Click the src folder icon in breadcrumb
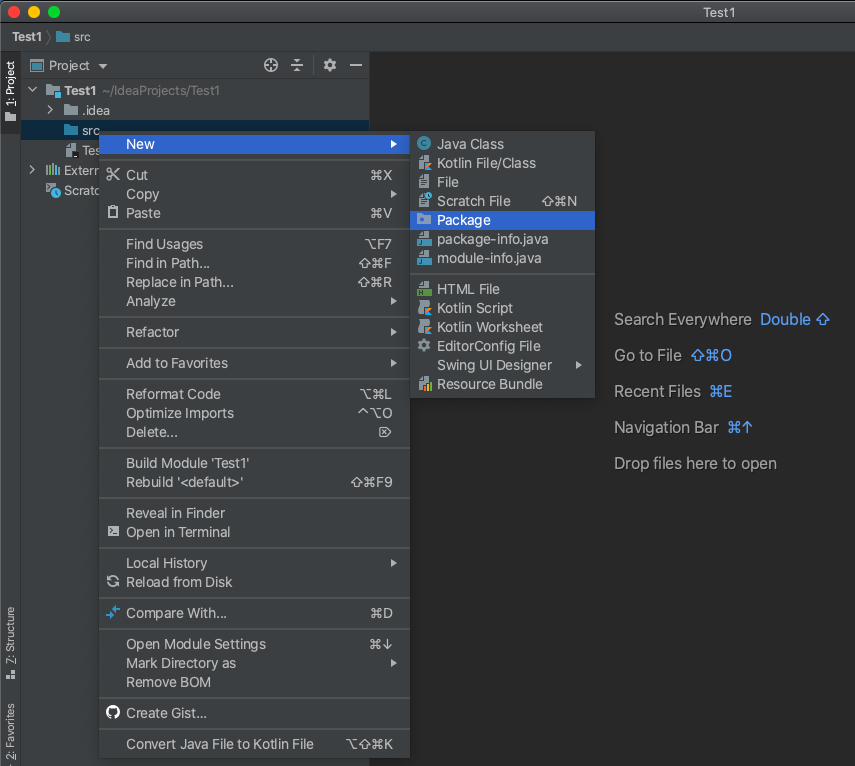The image size is (855, 766). point(63,37)
